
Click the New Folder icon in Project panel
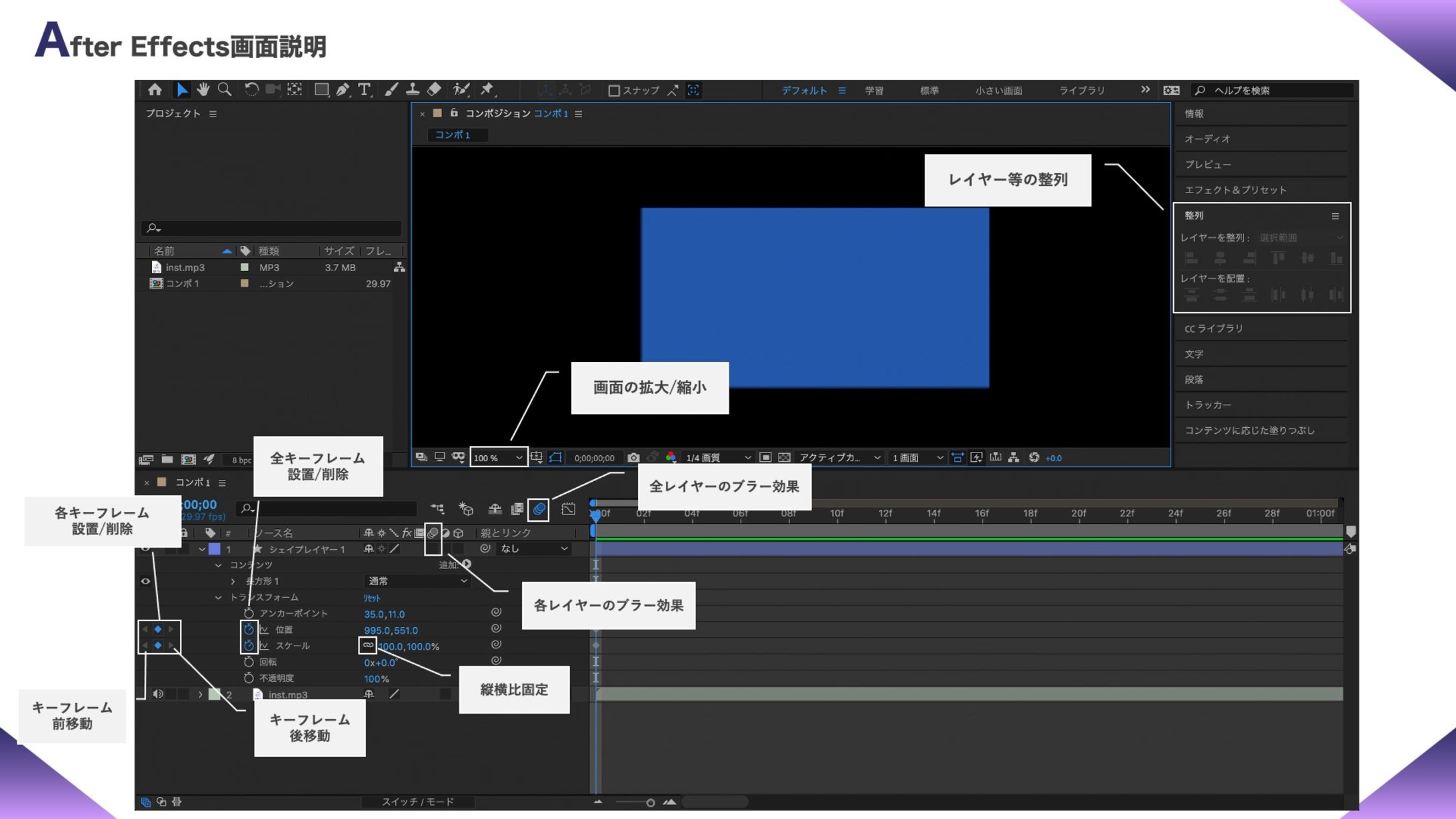pyautogui.click(x=167, y=459)
